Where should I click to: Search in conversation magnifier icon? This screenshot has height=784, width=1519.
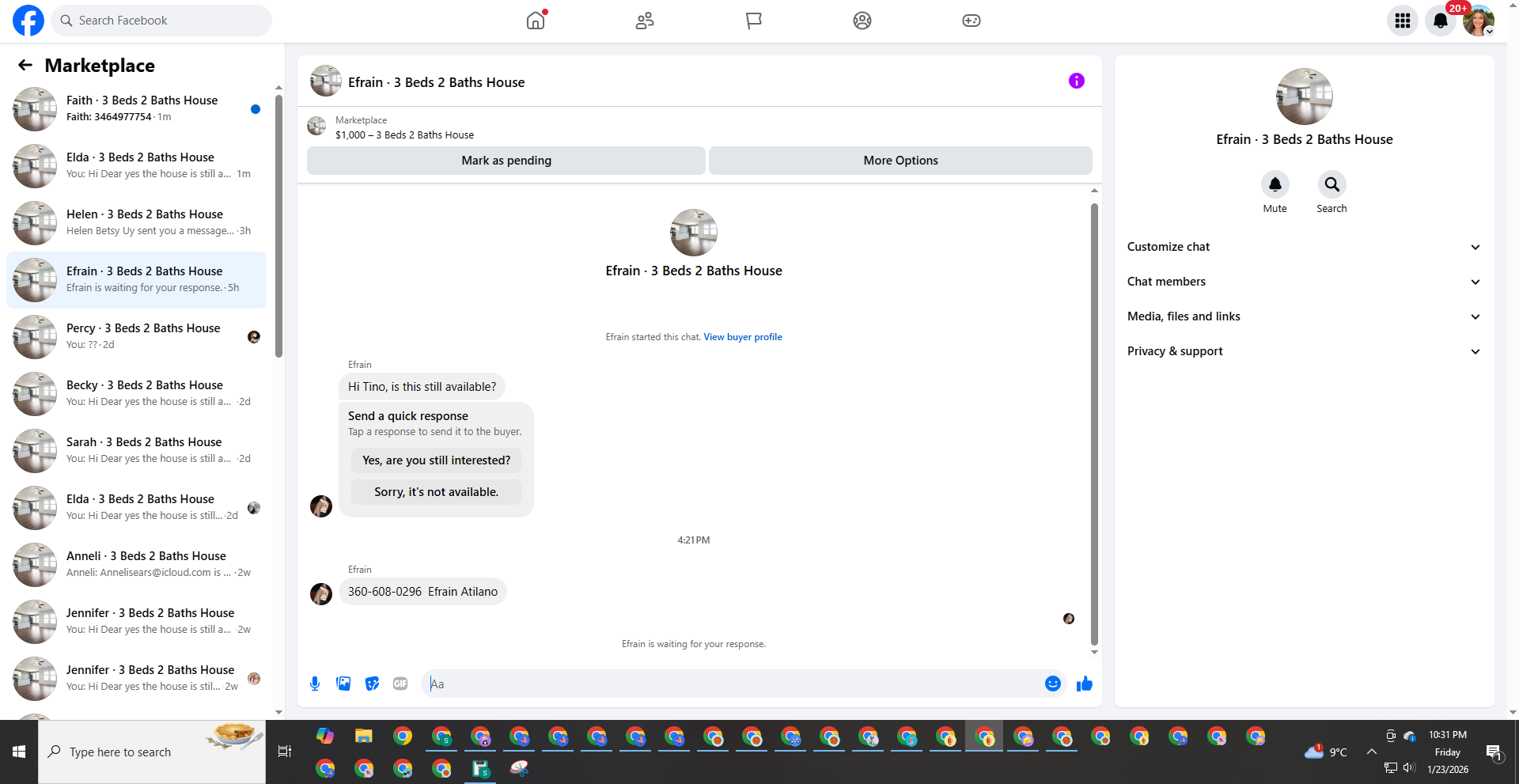pyautogui.click(x=1331, y=184)
